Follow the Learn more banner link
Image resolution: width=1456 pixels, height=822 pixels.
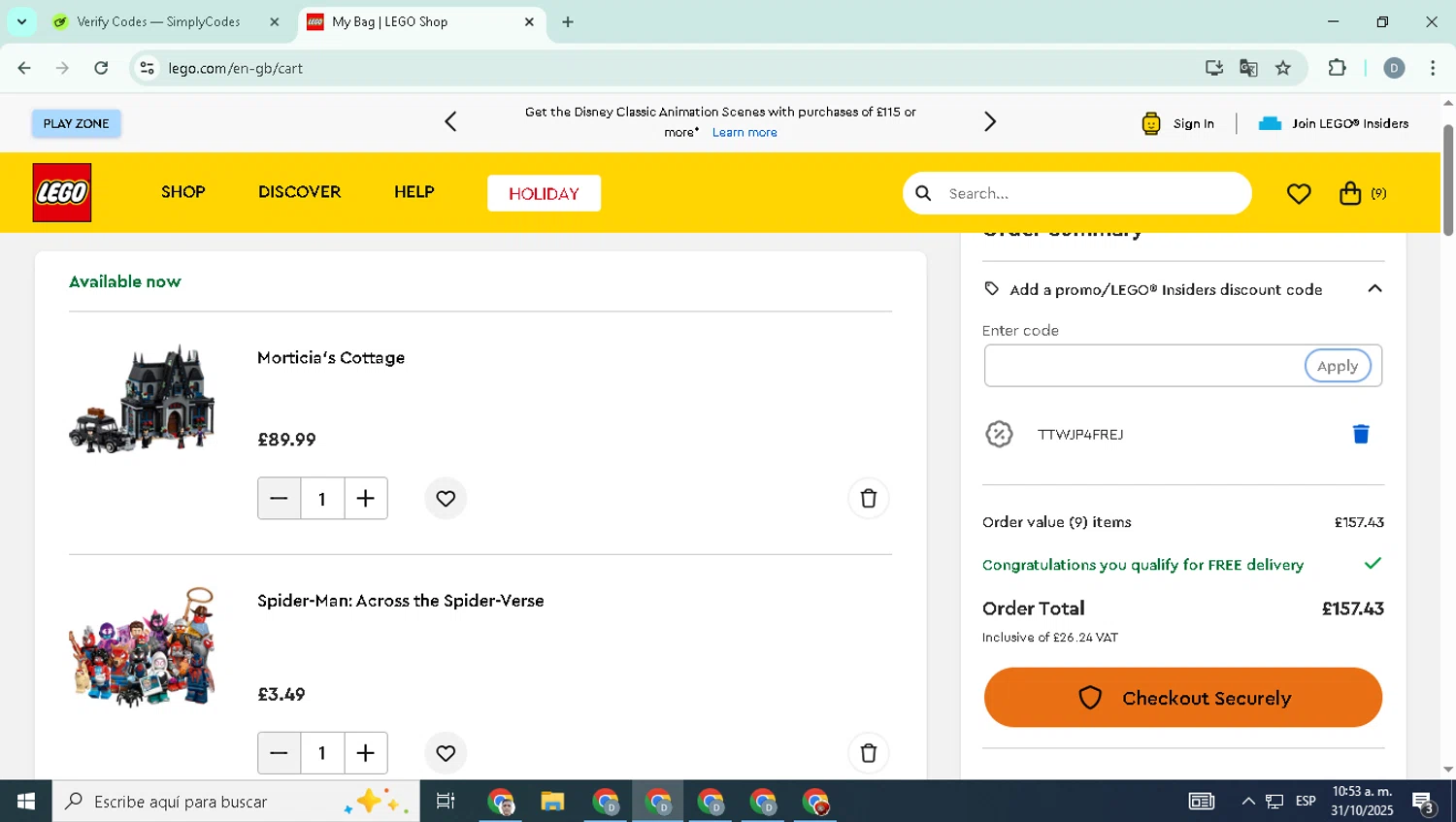745,132
